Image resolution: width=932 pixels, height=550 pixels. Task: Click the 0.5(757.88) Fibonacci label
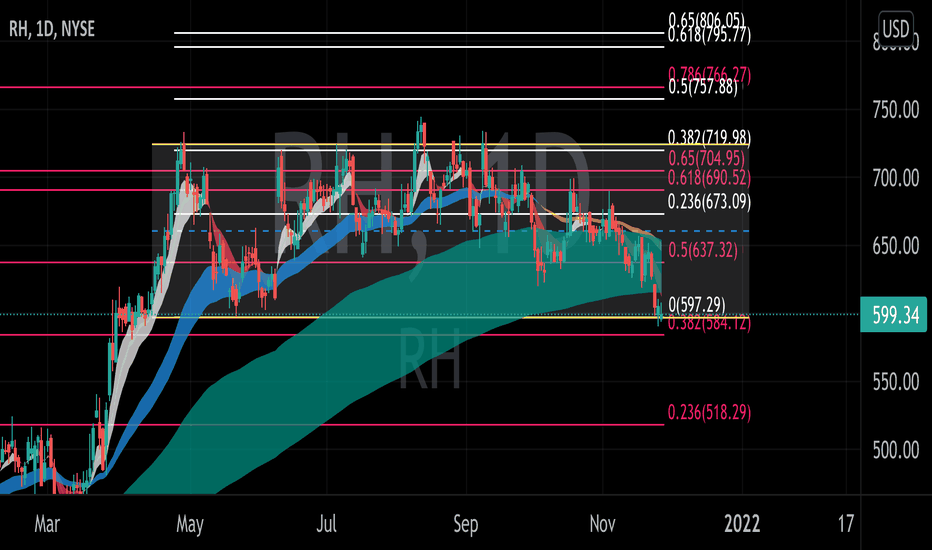pyautogui.click(x=703, y=87)
